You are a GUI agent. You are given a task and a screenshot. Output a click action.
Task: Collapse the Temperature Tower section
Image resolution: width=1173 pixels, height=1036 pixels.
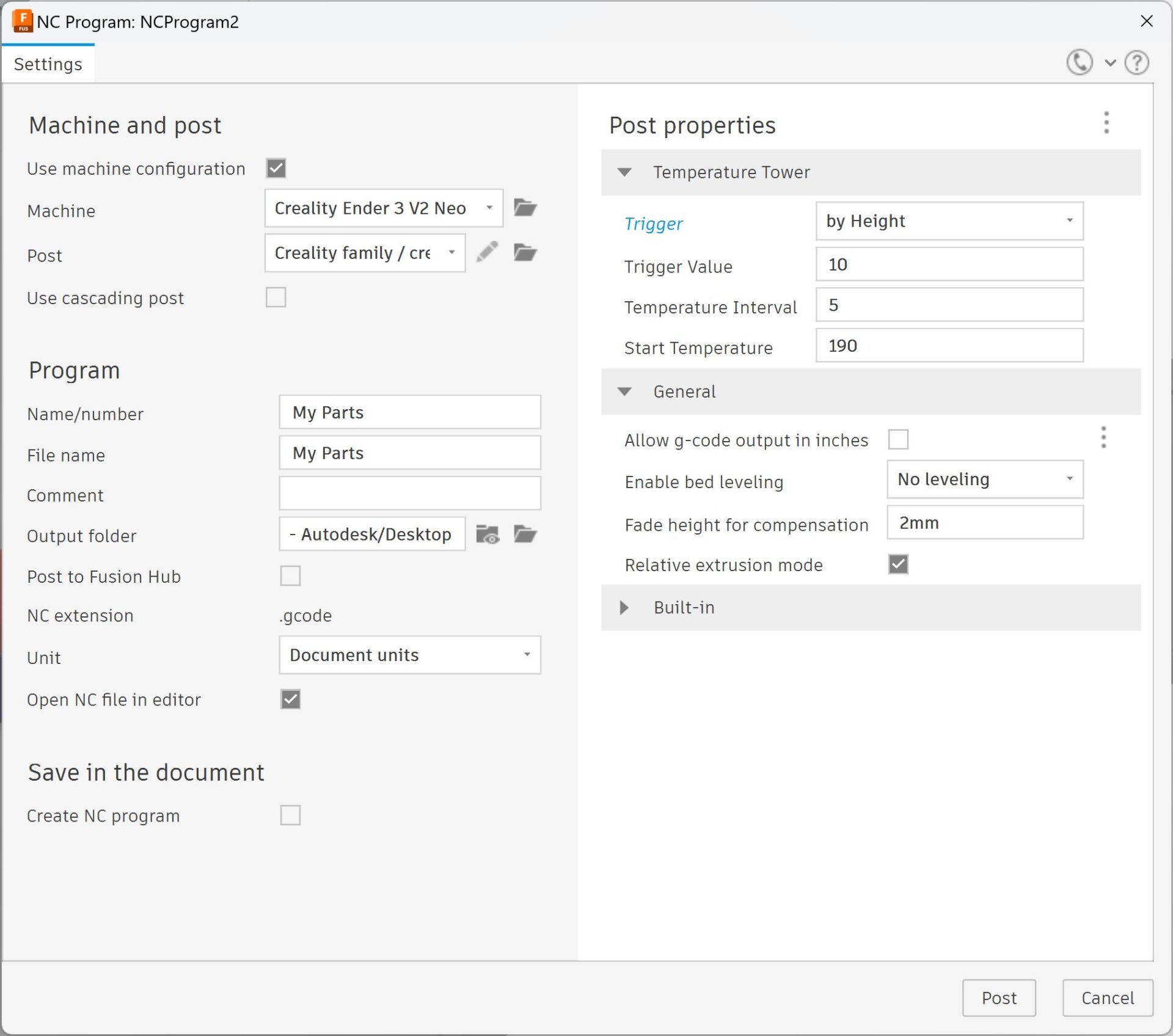[x=625, y=172]
